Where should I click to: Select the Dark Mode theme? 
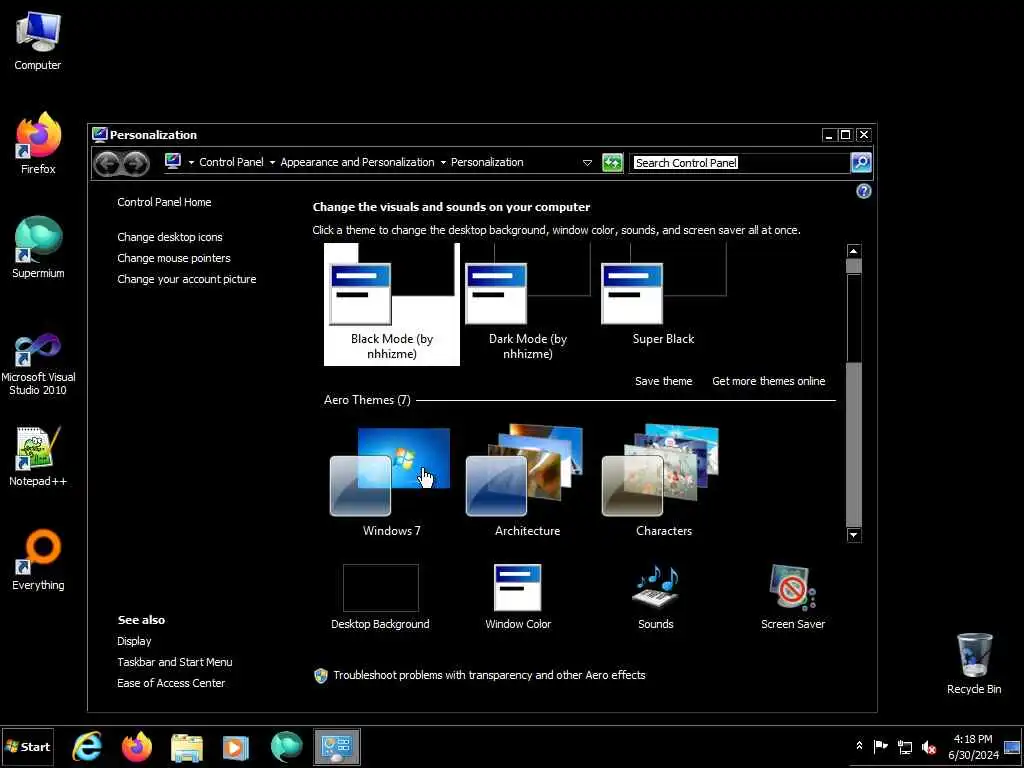528,304
